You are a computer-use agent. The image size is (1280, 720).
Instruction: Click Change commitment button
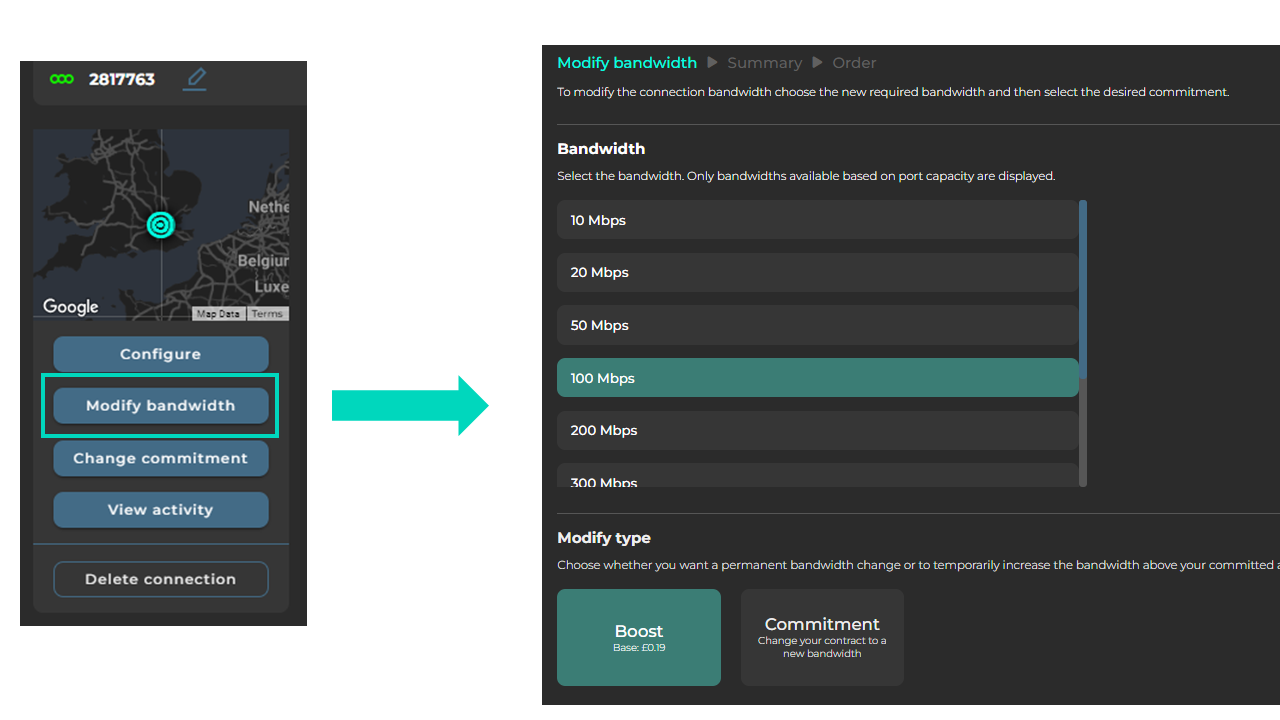[160, 458]
